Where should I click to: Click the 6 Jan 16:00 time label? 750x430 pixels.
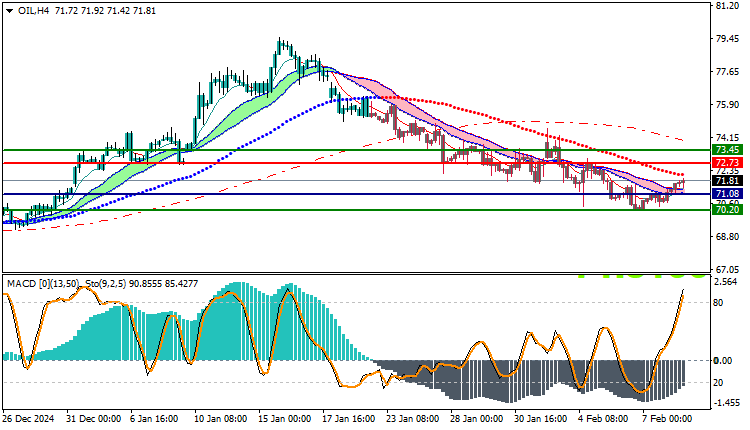pyautogui.click(x=154, y=419)
